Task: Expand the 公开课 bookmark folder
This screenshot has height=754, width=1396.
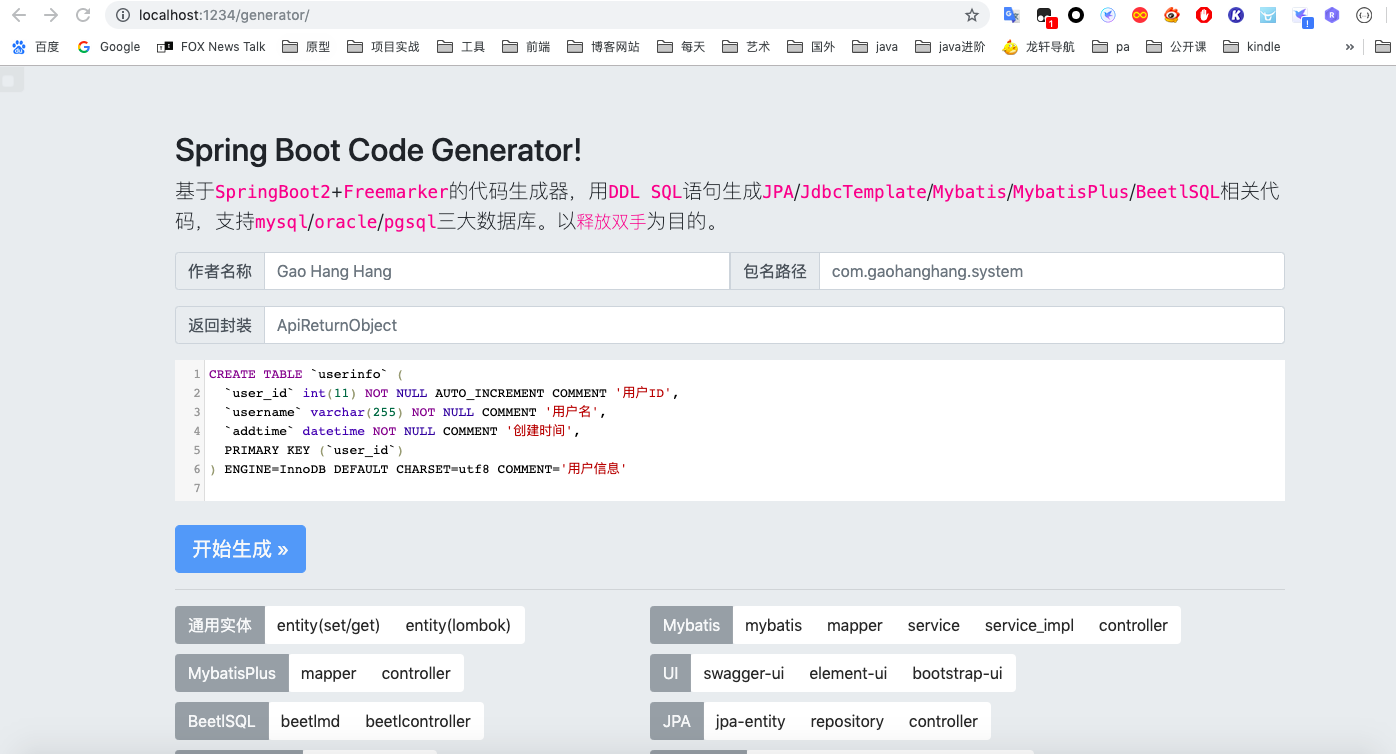Action: pos(1176,46)
